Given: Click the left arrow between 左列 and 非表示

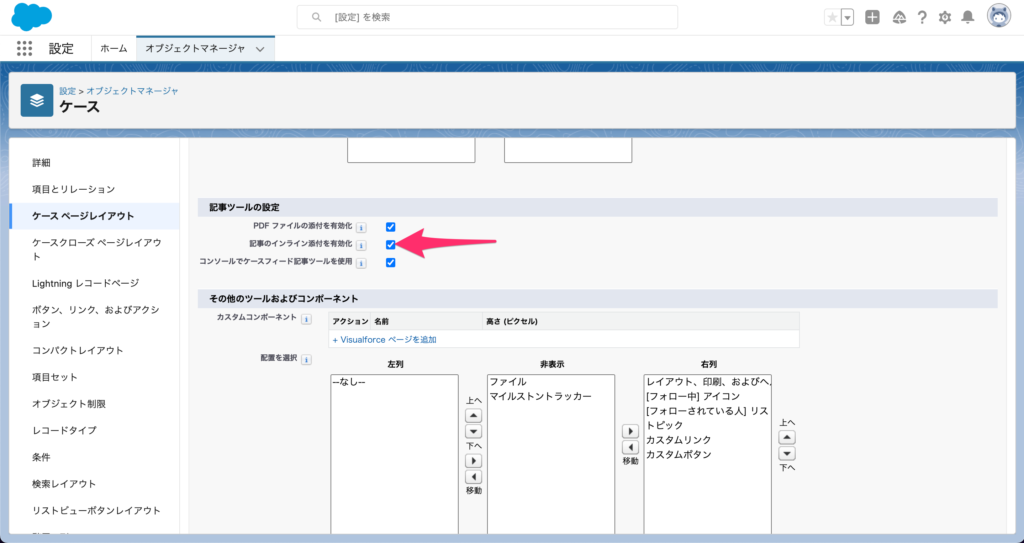Looking at the screenshot, I should pos(473,477).
